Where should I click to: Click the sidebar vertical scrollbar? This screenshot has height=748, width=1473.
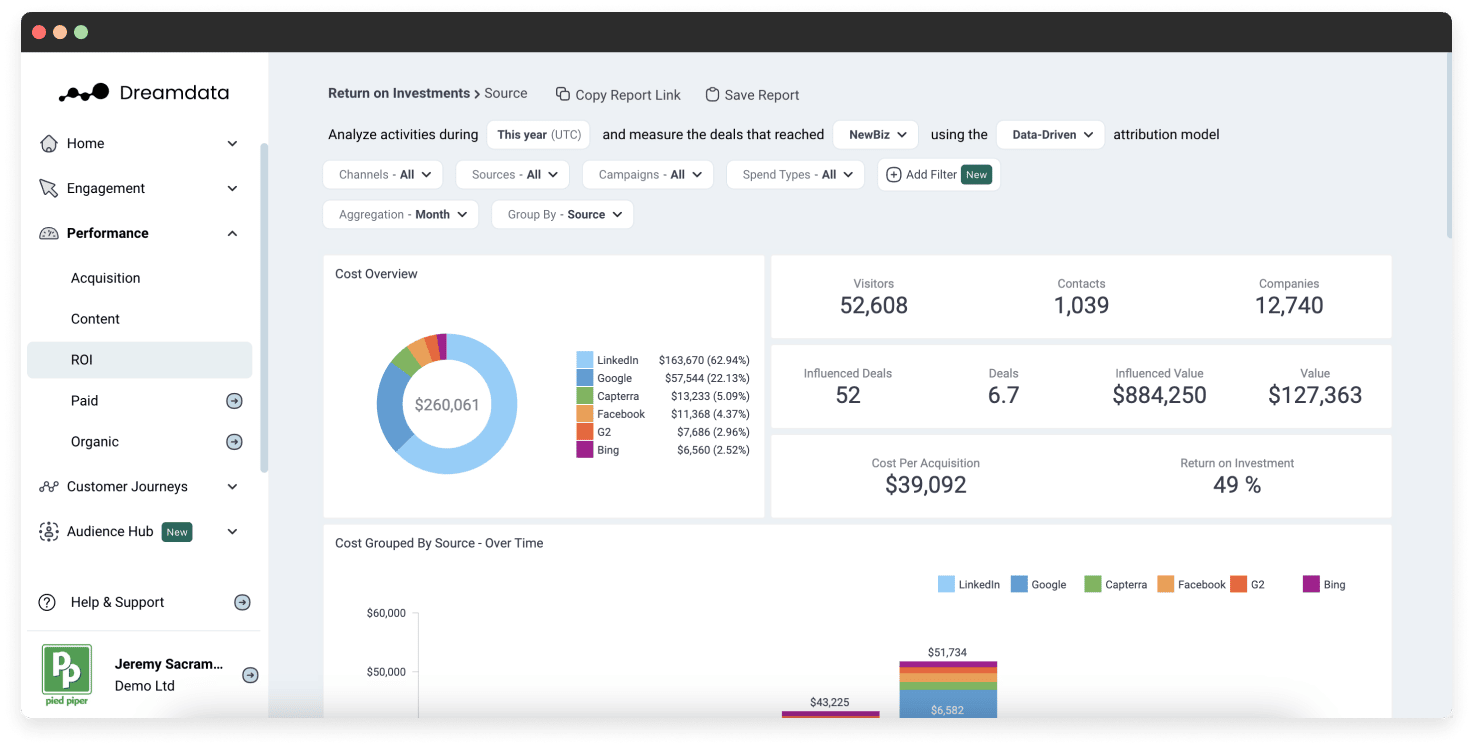point(264,307)
